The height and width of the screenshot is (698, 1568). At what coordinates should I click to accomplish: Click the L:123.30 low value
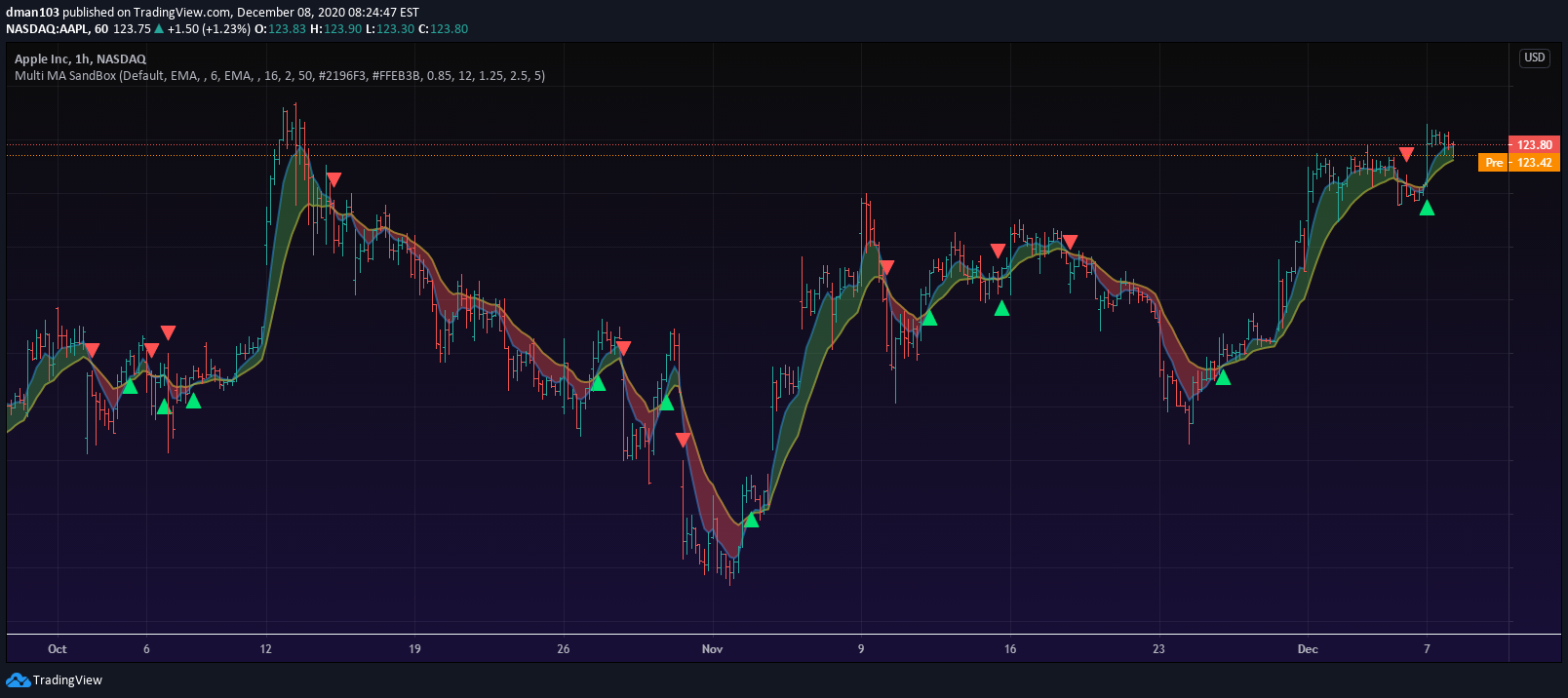pyautogui.click(x=390, y=29)
